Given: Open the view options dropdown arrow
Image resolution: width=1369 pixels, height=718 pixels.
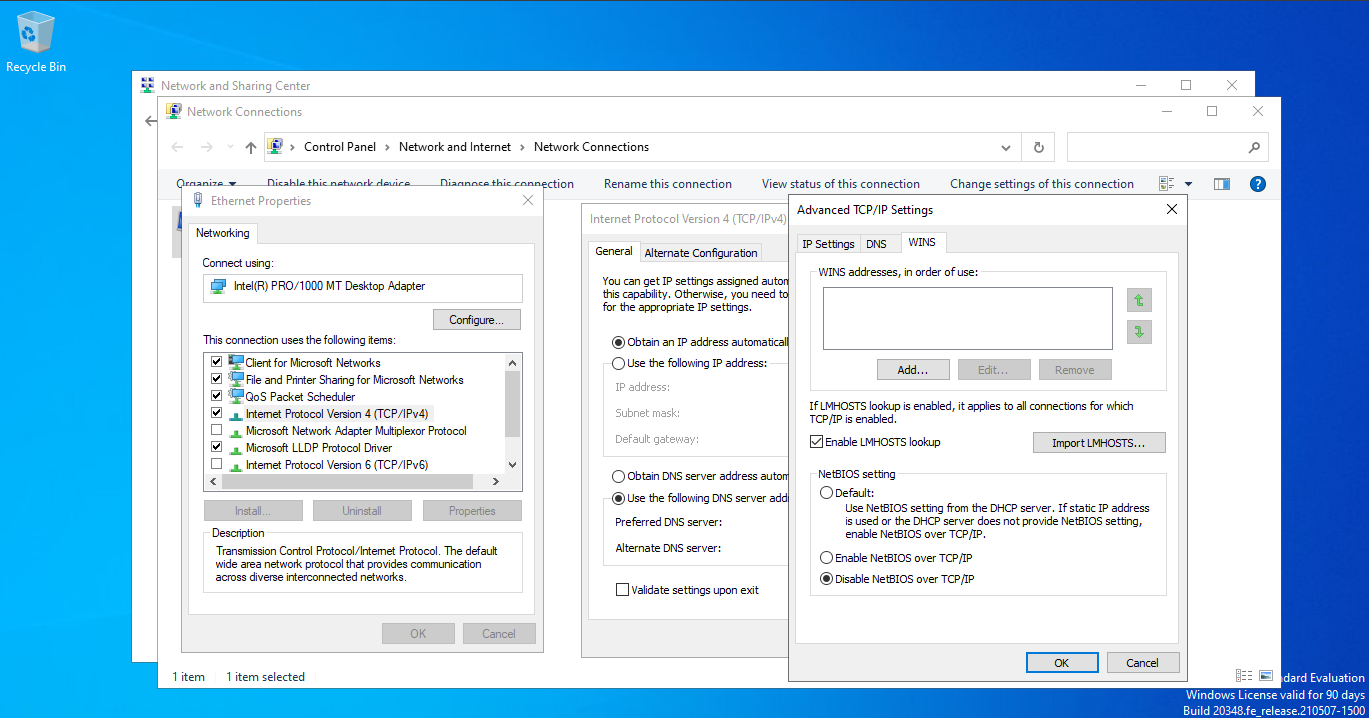Looking at the screenshot, I should 1189,184.
